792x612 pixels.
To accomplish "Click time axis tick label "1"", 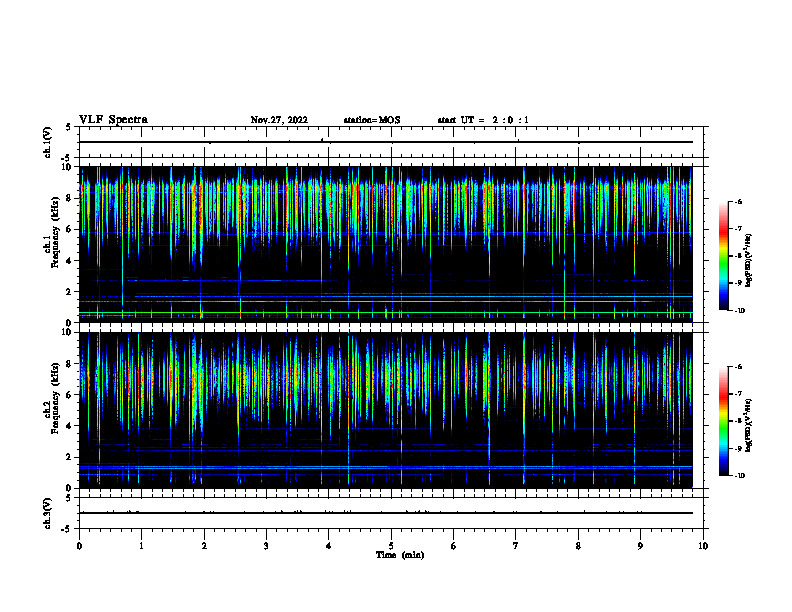I will 141,546.
